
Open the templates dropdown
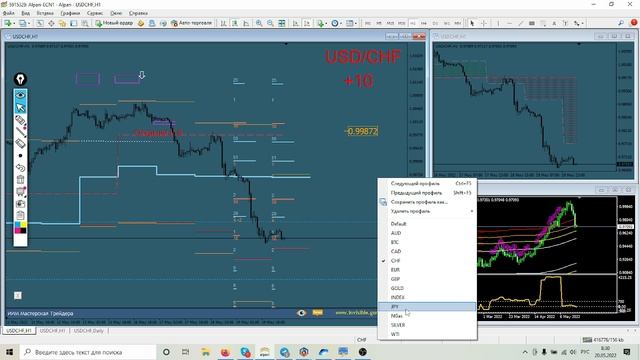coord(350,23)
